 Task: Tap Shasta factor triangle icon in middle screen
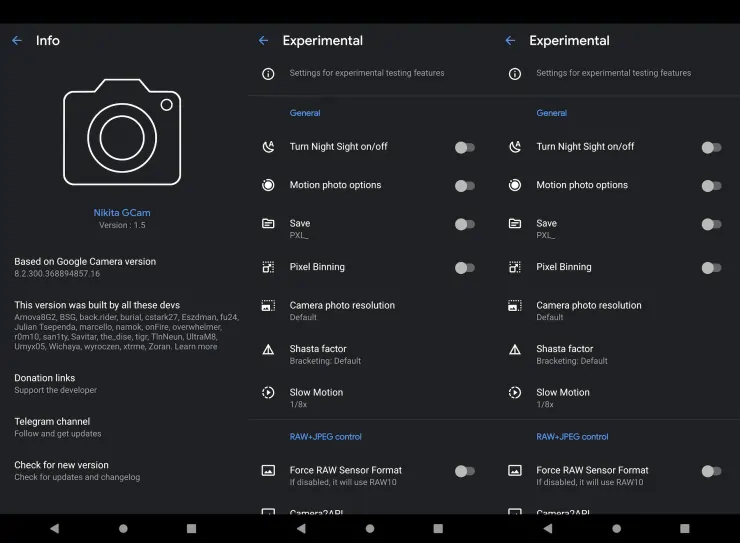point(268,349)
